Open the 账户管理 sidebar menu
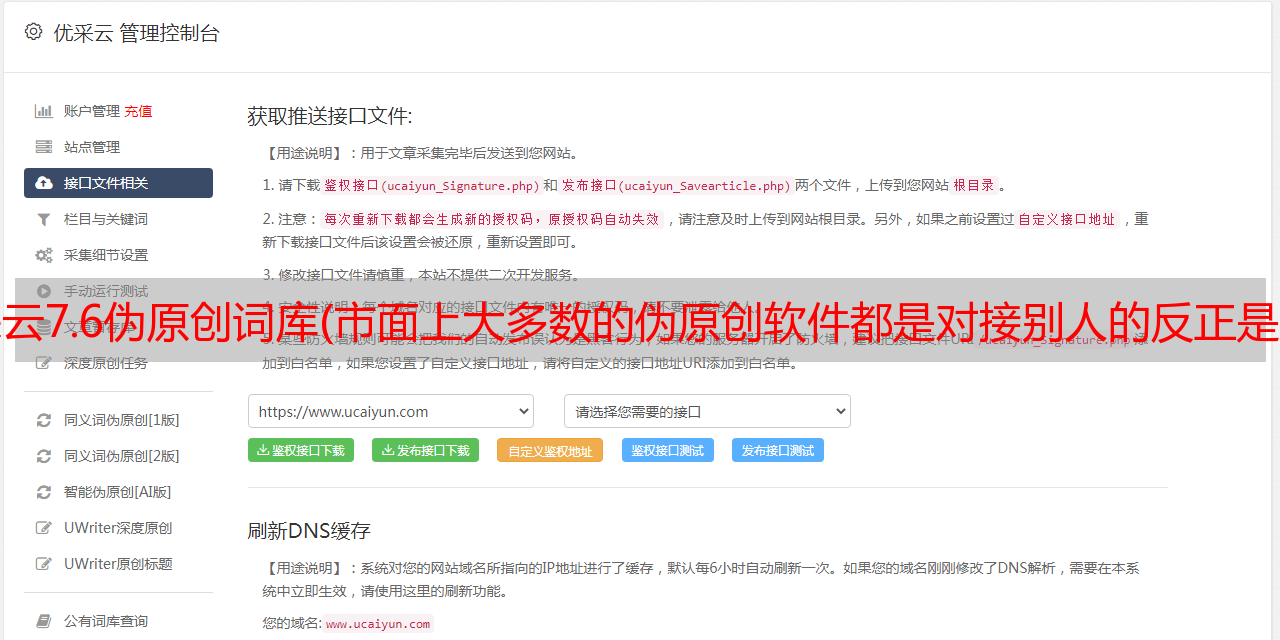This screenshot has height=640, width=1280. click(92, 111)
